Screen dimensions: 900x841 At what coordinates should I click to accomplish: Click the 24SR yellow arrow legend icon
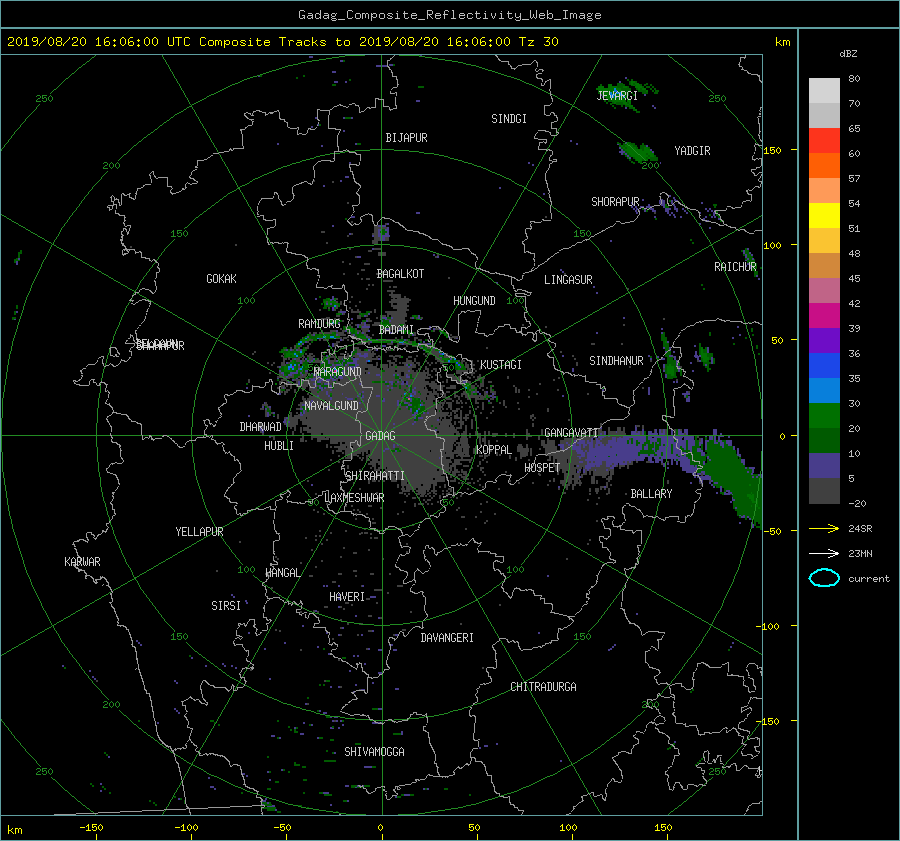click(x=824, y=528)
